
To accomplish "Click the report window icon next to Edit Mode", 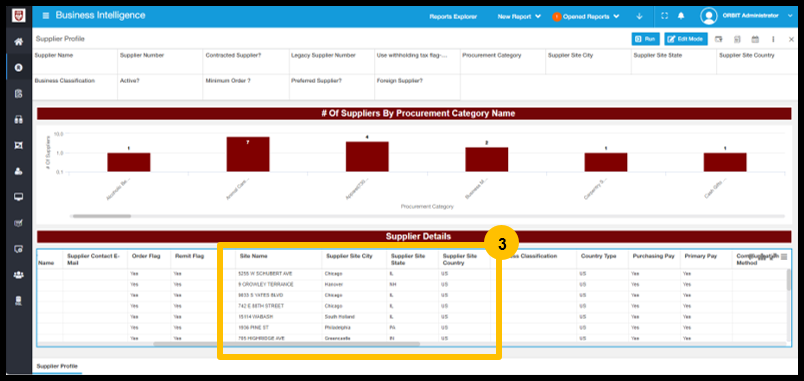I will 719,39.
